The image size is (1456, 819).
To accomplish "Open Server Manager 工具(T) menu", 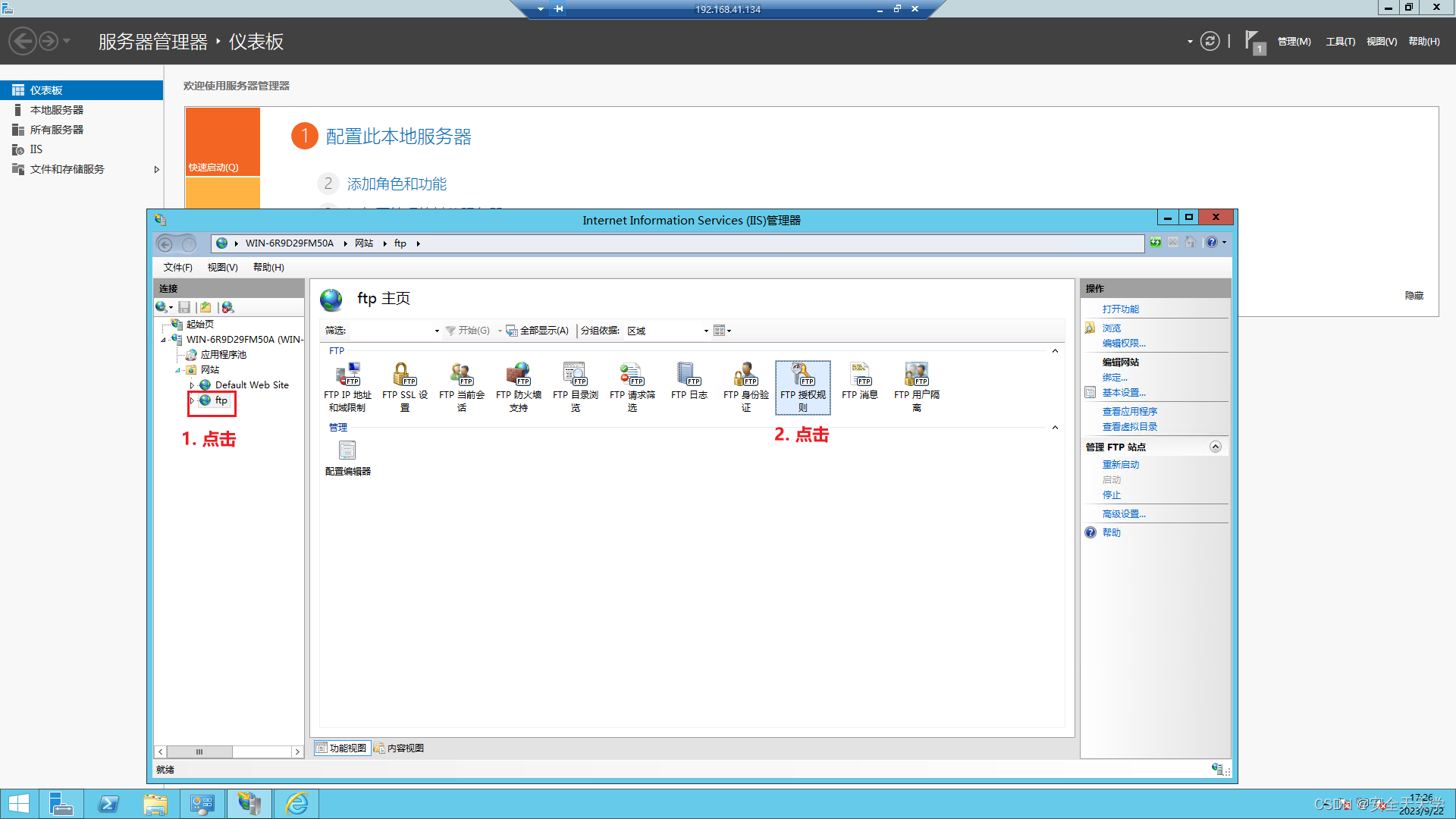I will (x=1341, y=42).
